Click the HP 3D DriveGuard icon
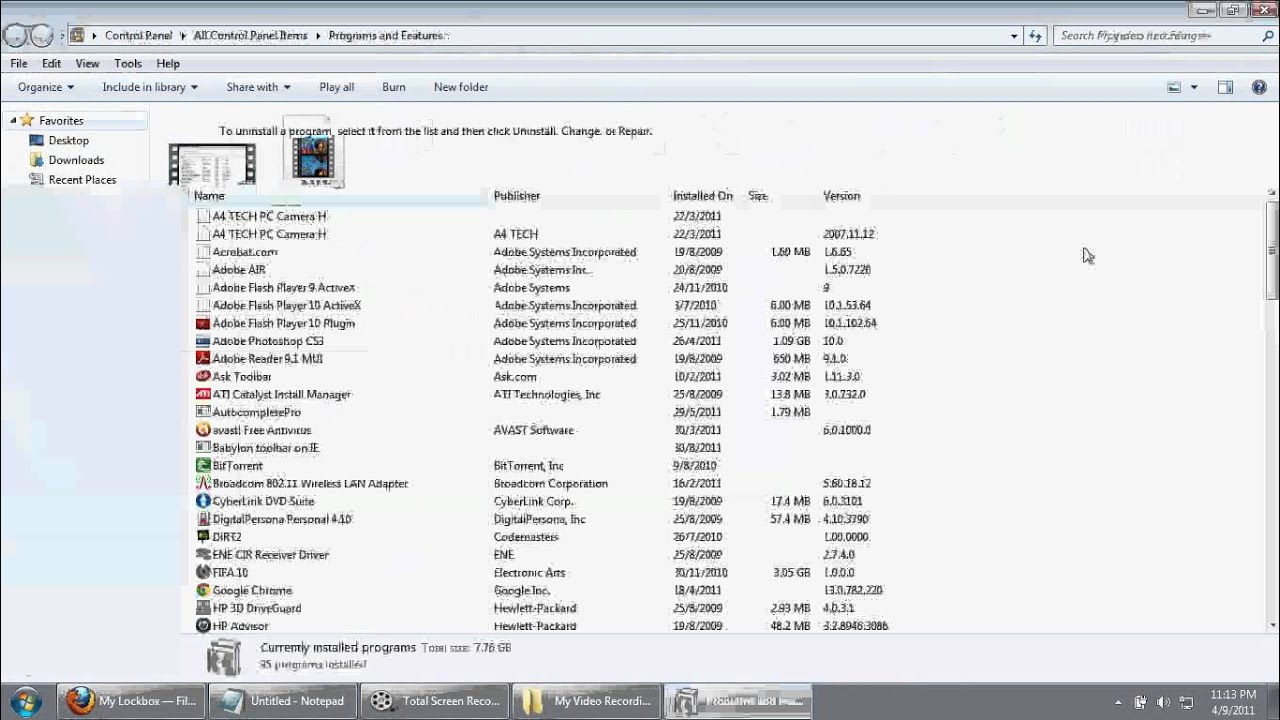The height and width of the screenshot is (720, 1280). click(203, 609)
